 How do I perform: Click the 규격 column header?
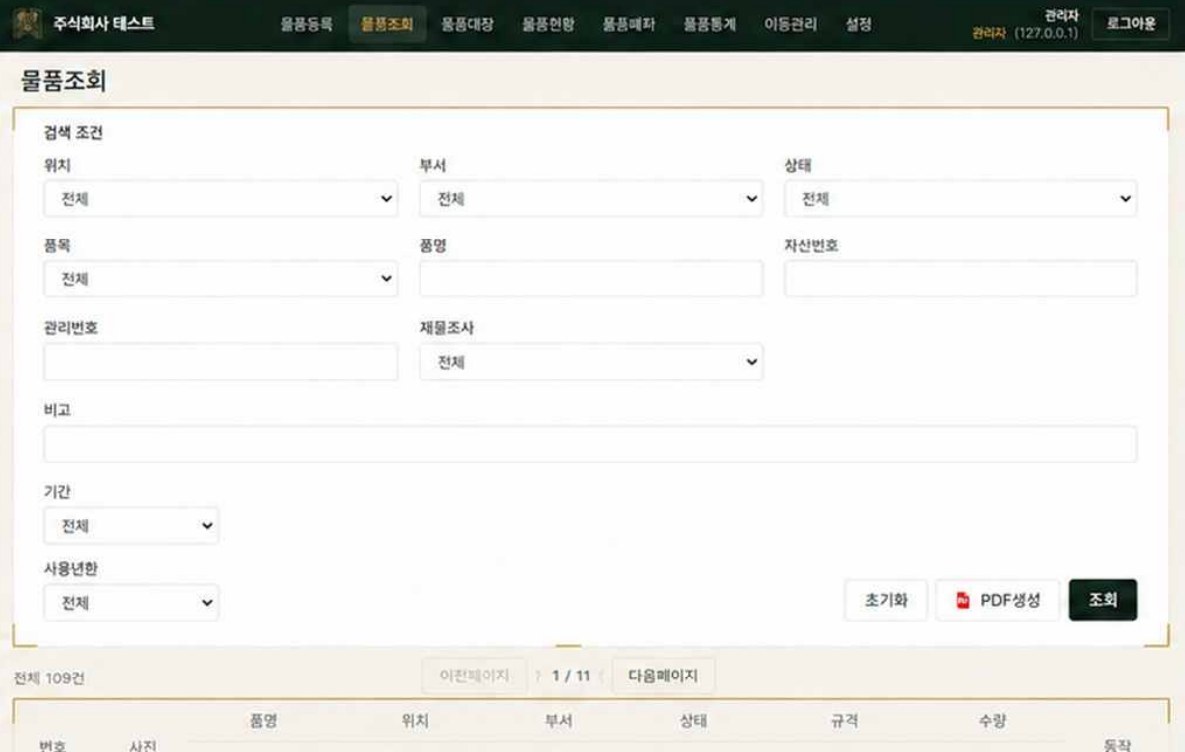[844, 721]
